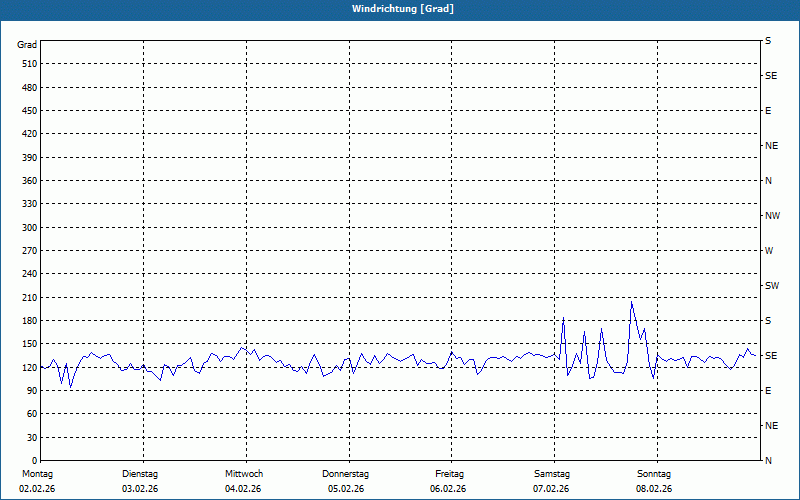The width and height of the screenshot is (800, 500).
Task: Click the Donnerstag day label
Action: tap(346, 474)
